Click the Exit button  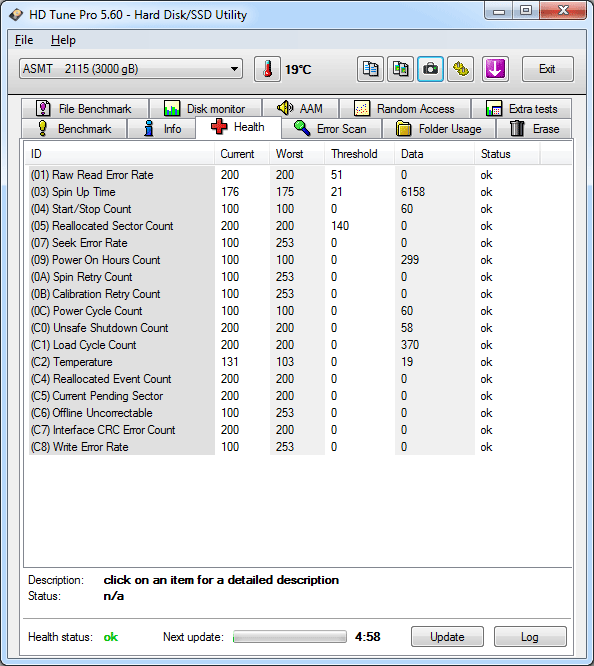[x=547, y=69]
